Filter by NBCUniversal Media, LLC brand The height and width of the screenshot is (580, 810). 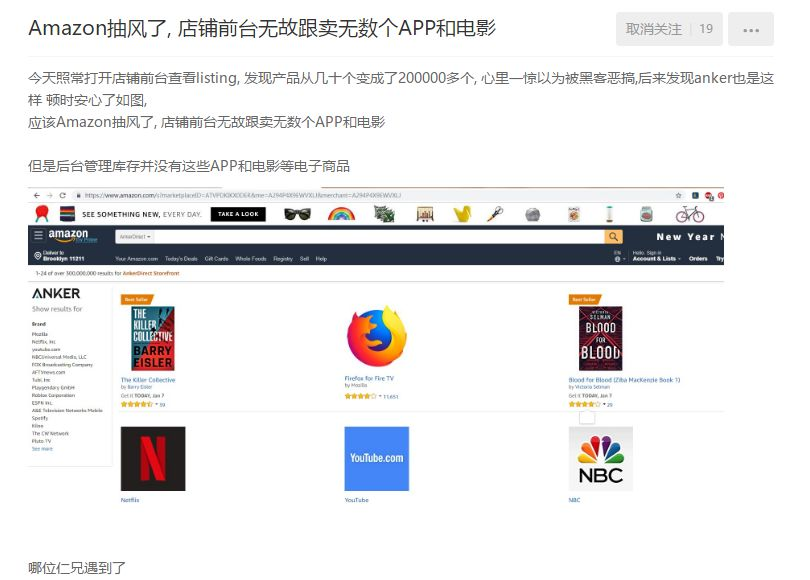point(59,357)
